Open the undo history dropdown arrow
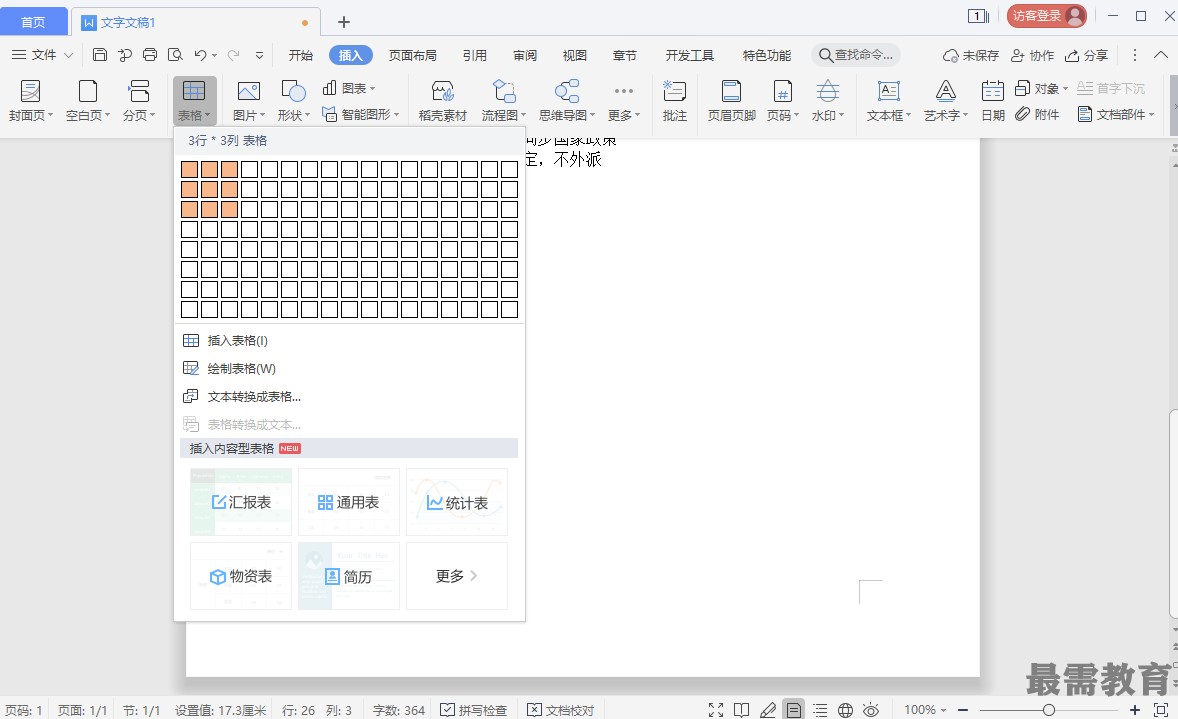 (x=214, y=56)
